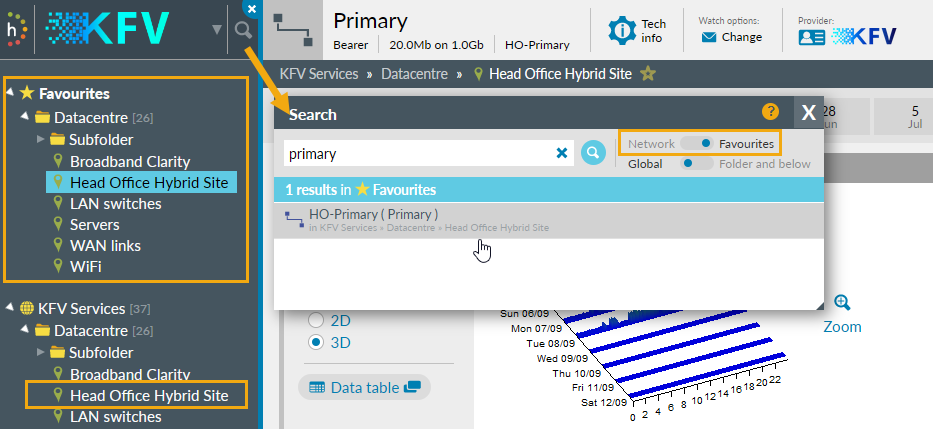933x429 pixels.
Task: Select the 3D radio button
Action: (316, 342)
